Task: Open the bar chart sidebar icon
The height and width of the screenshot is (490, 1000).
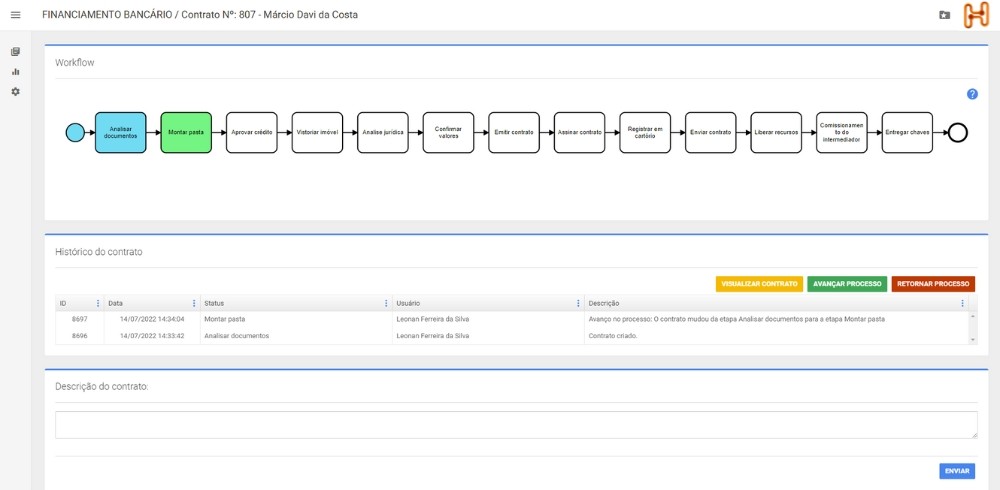Action: 15,71
